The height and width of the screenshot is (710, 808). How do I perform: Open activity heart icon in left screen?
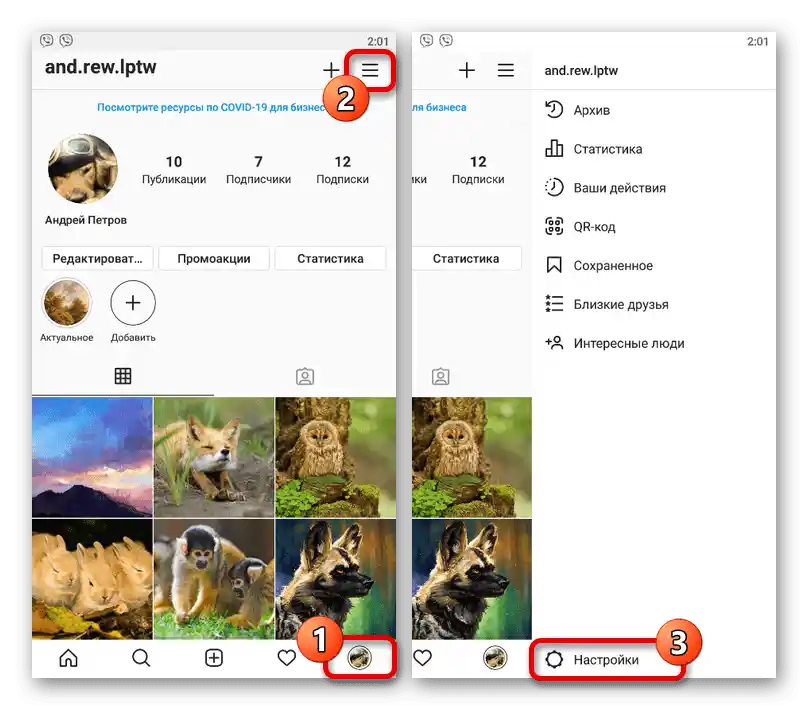[x=287, y=657]
